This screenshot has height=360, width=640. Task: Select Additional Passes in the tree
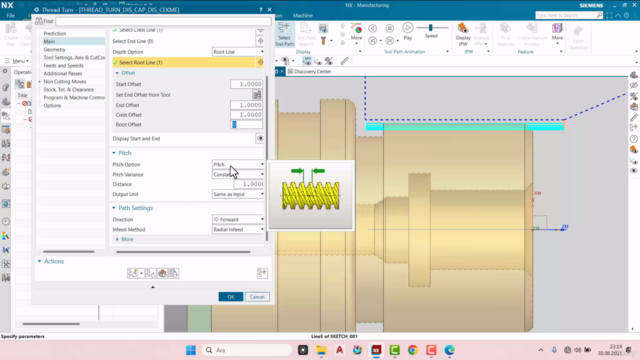pyautogui.click(x=62, y=73)
